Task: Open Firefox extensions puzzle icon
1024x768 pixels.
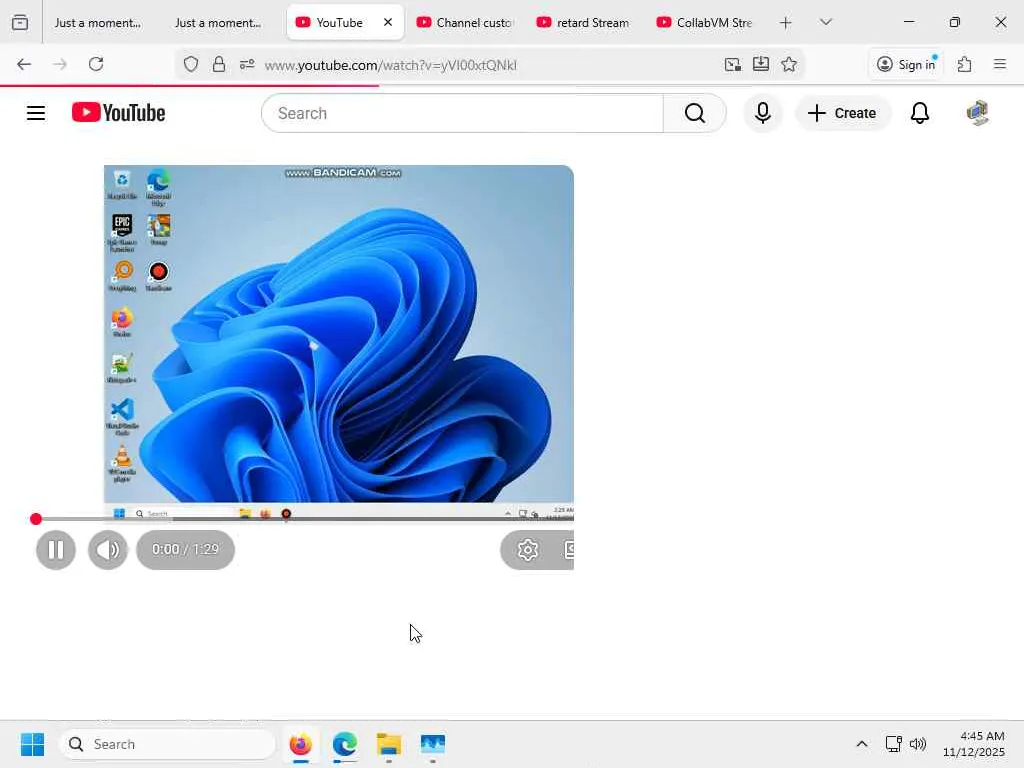Action: point(965,64)
